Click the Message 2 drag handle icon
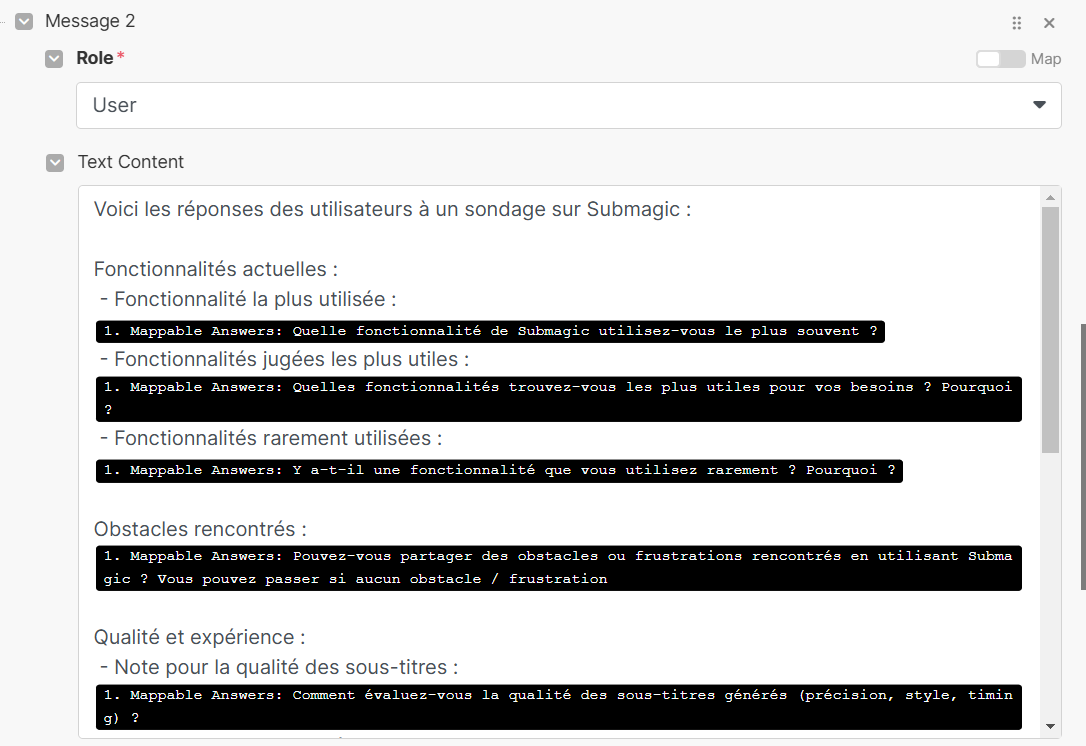Viewport: 1086px width, 746px height. [1016, 23]
